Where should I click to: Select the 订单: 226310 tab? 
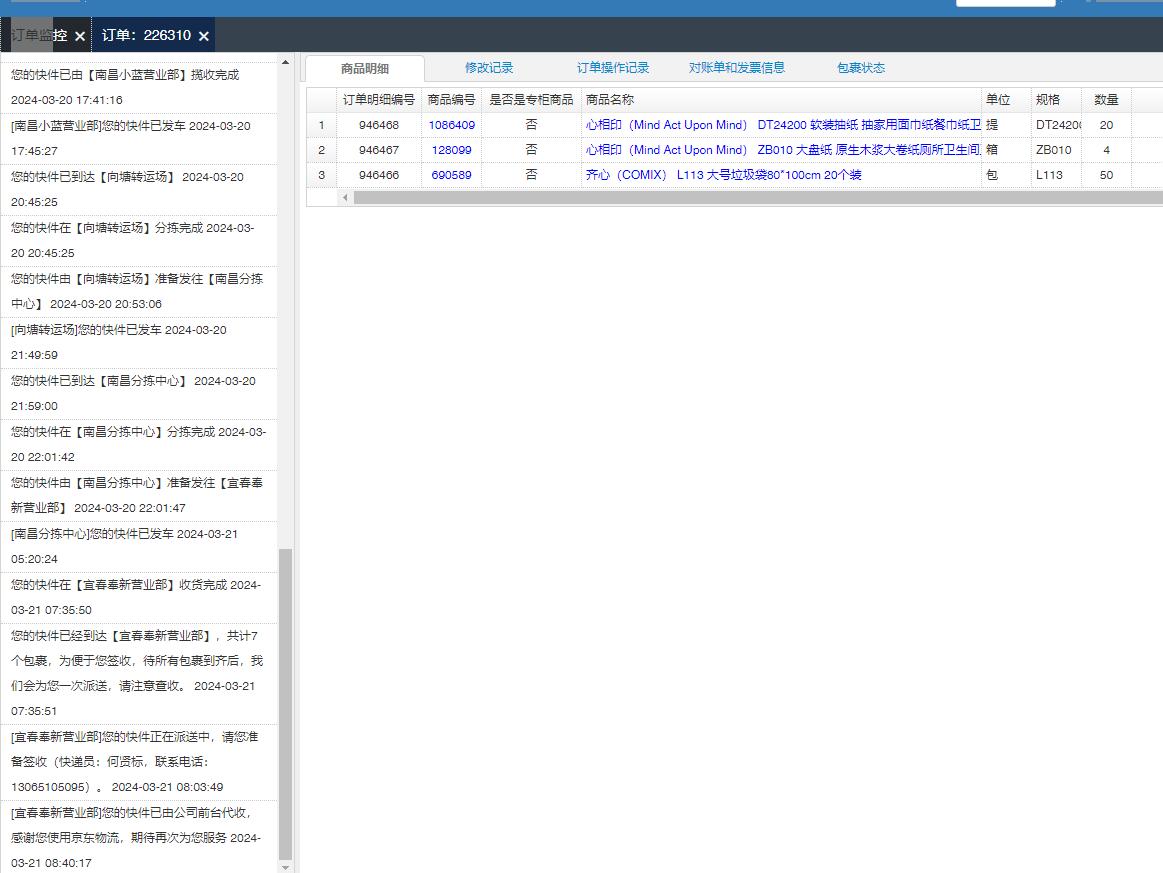pyautogui.click(x=146, y=35)
